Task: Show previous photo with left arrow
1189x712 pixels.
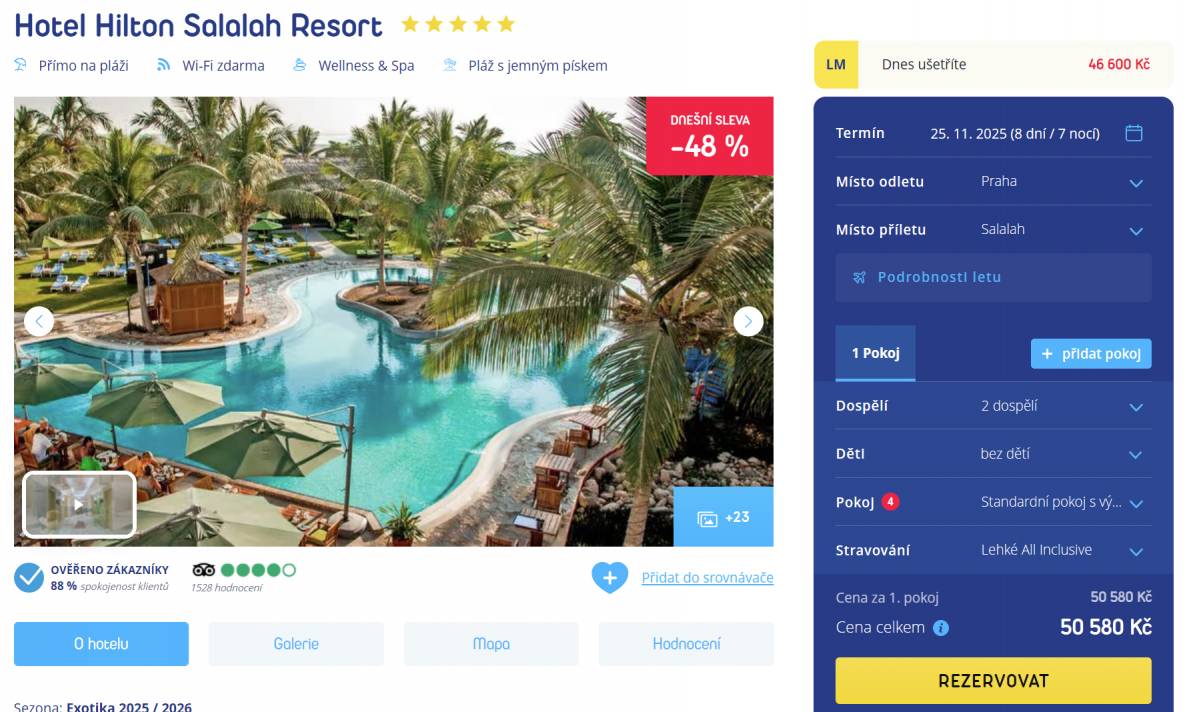Action: point(39,321)
